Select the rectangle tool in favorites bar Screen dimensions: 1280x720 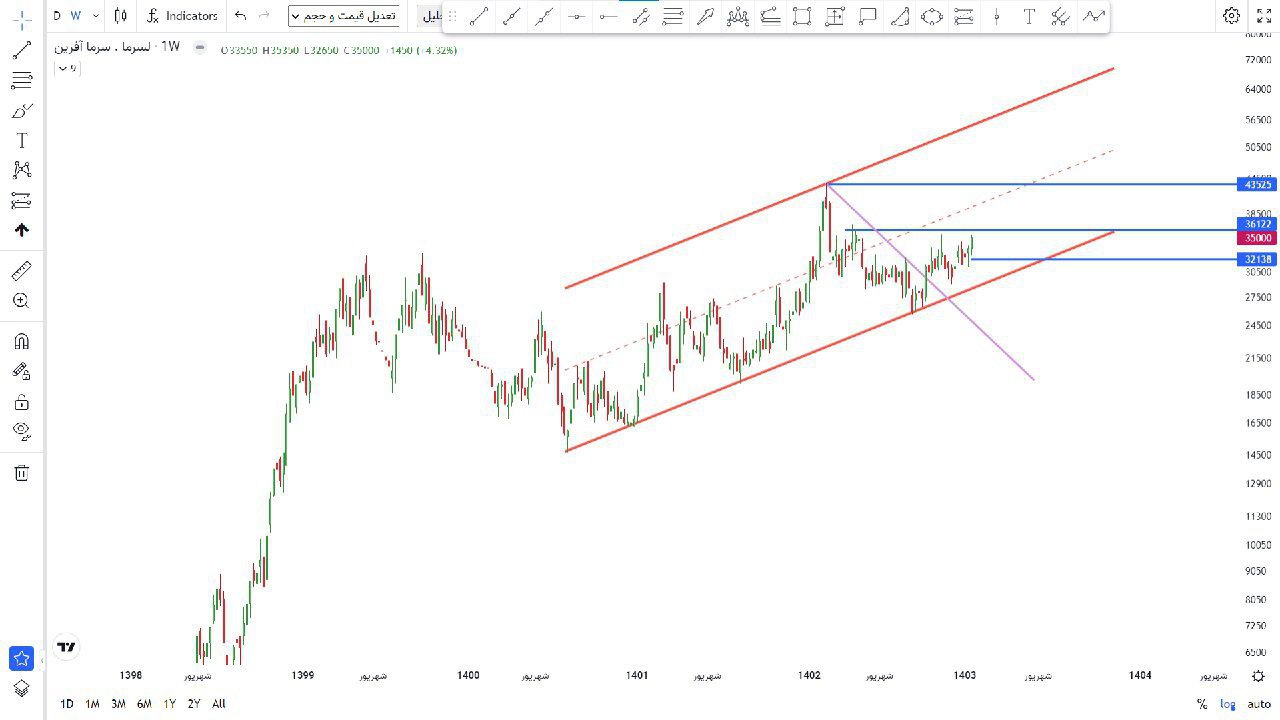coord(802,16)
